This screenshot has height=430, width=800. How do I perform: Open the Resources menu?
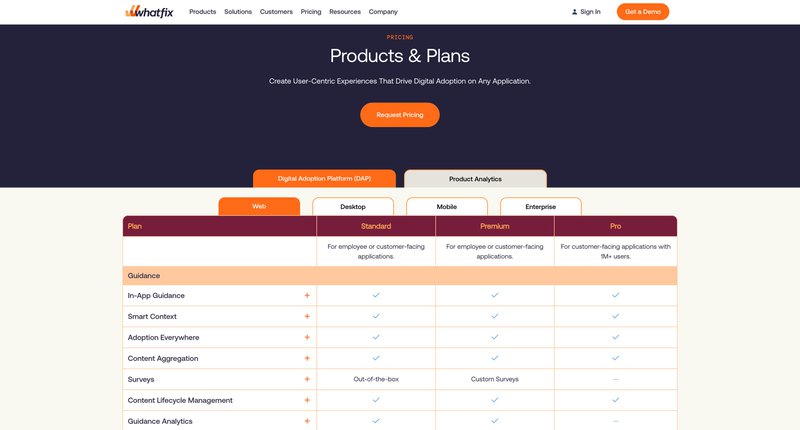345,12
